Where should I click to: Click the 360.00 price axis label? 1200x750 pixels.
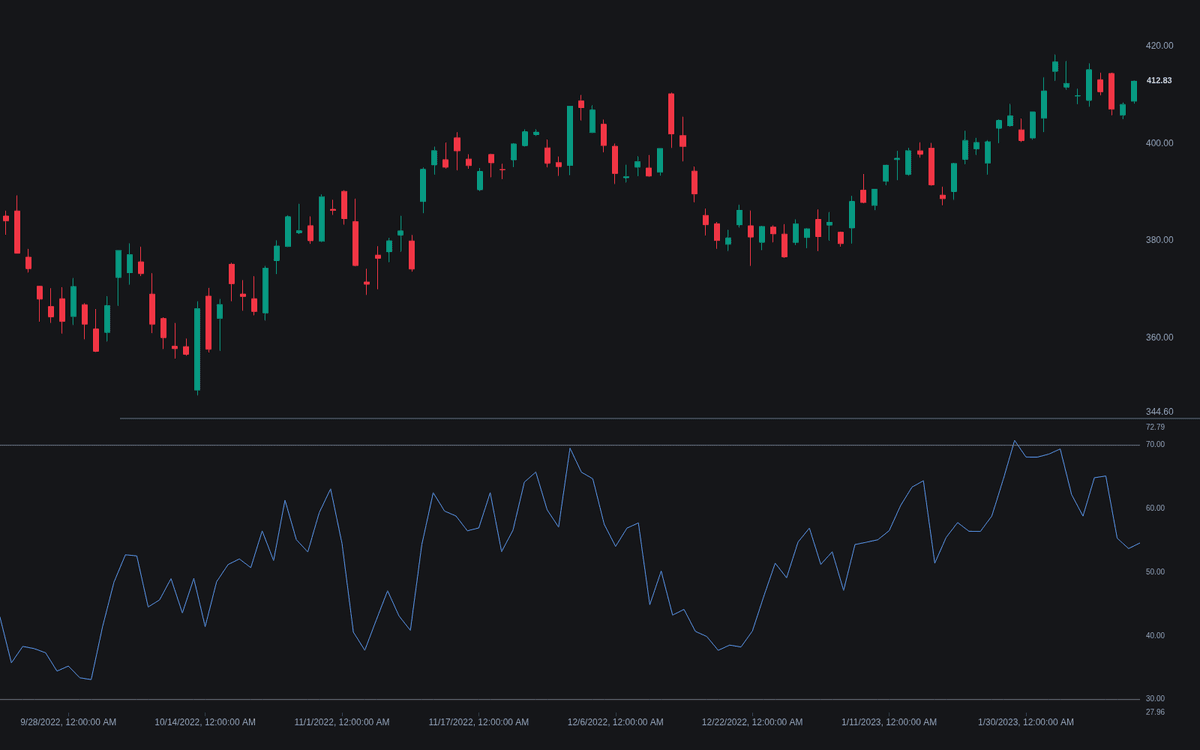pyautogui.click(x=1159, y=337)
